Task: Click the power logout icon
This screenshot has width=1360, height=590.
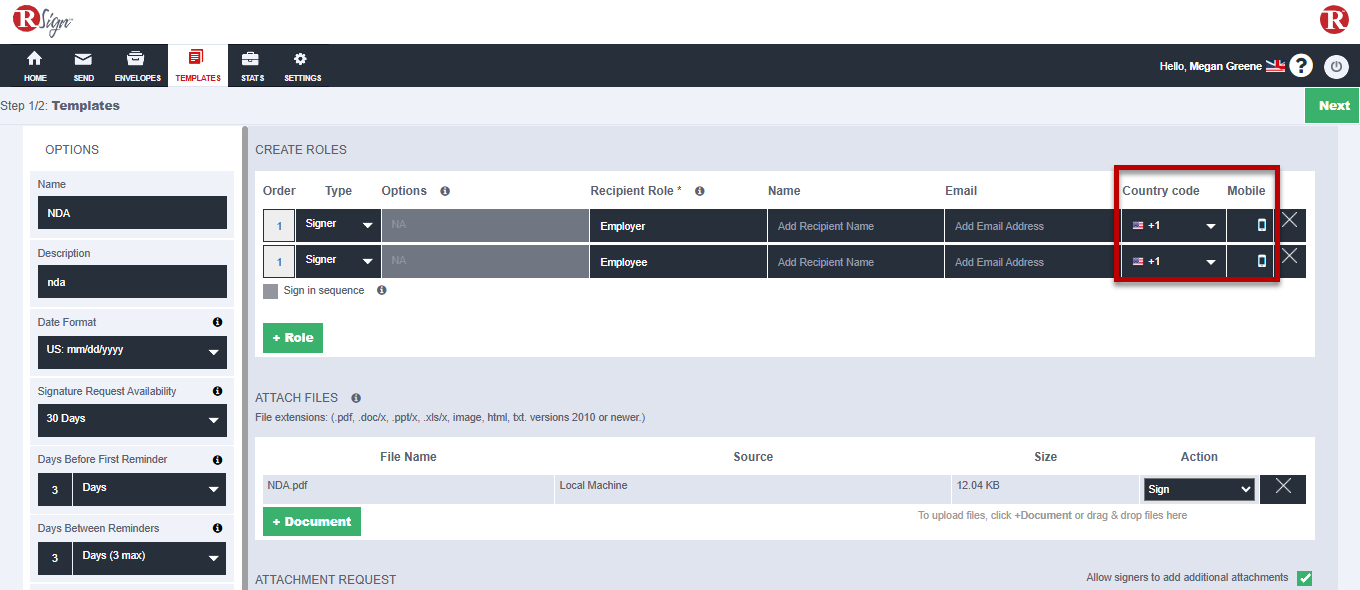Action: [x=1336, y=66]
